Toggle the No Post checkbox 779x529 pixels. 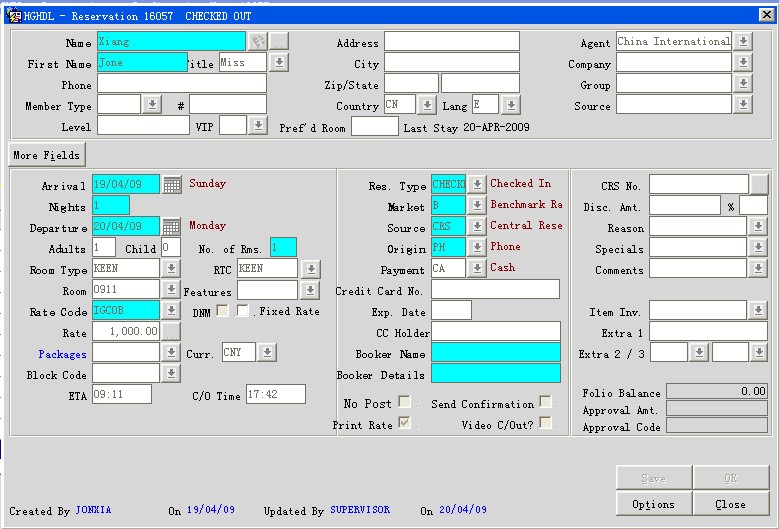click(x=404, y=403)
